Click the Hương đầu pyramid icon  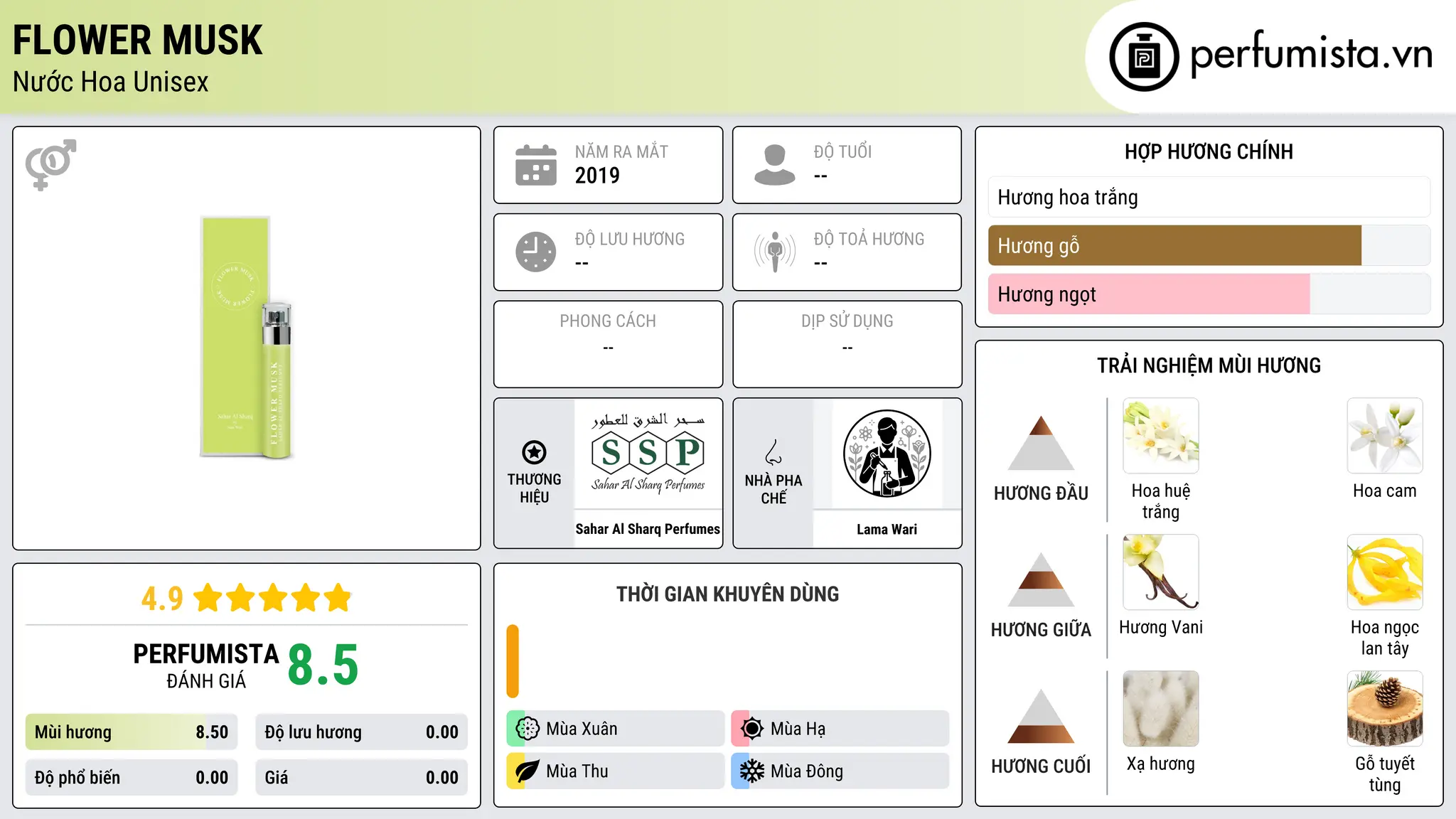tap(1041, 443)
